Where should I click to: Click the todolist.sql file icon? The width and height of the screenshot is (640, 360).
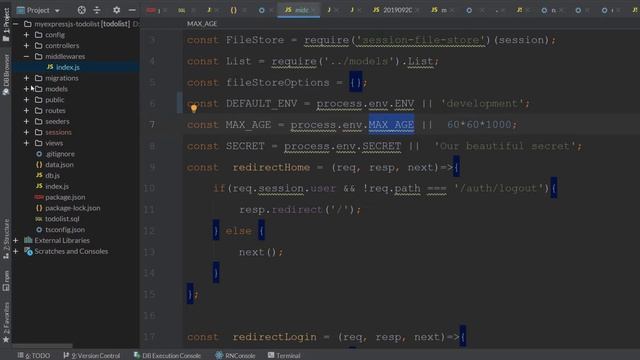click(39, 219)
